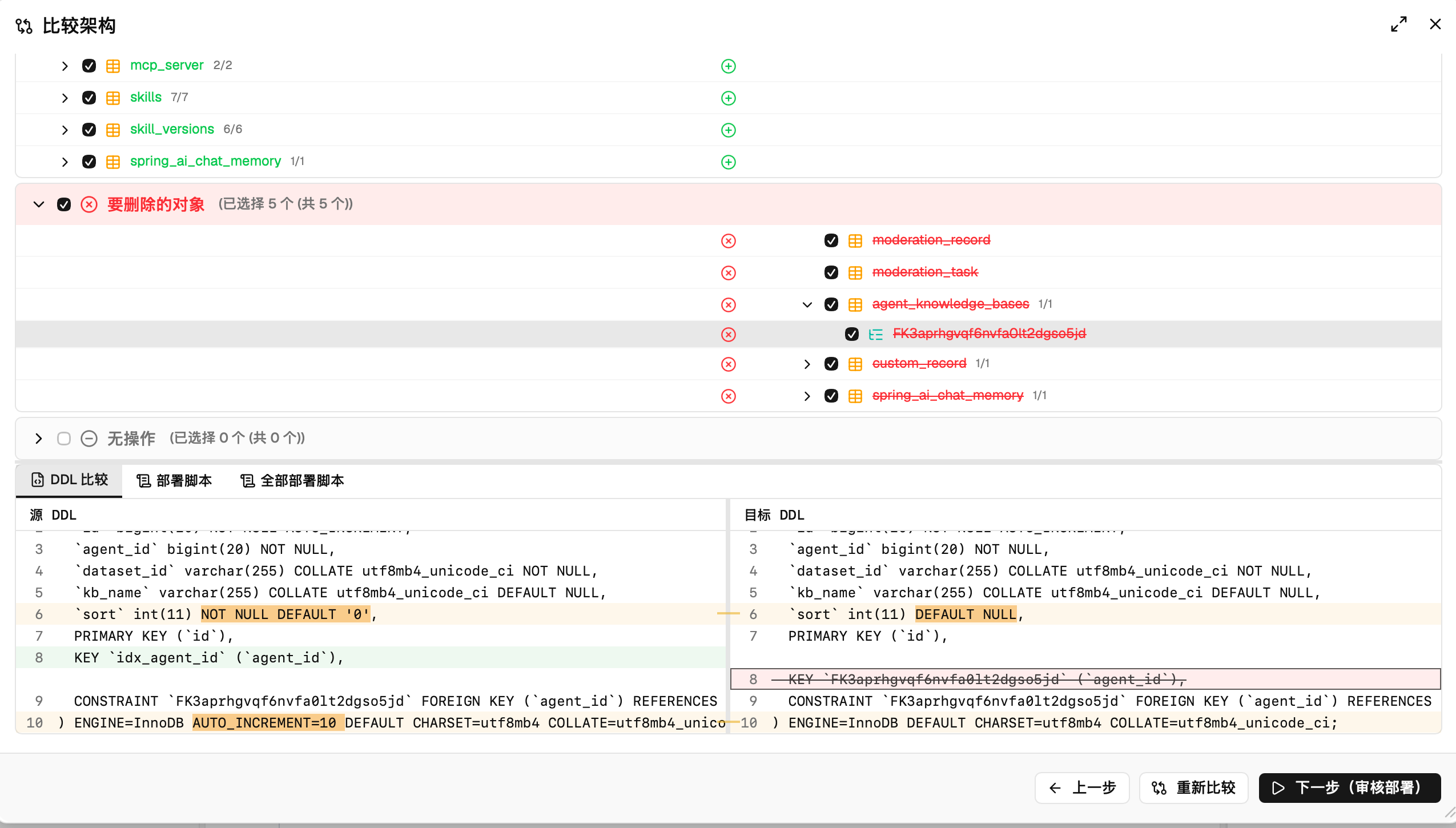Screen dimensions: 1456x828
Task: Uncheck the mcp_server checkbox
Action: pos(89,66)
